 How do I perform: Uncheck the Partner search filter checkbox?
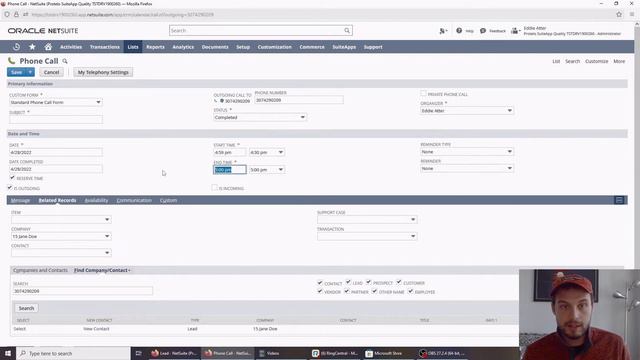(x=347, y=291)
